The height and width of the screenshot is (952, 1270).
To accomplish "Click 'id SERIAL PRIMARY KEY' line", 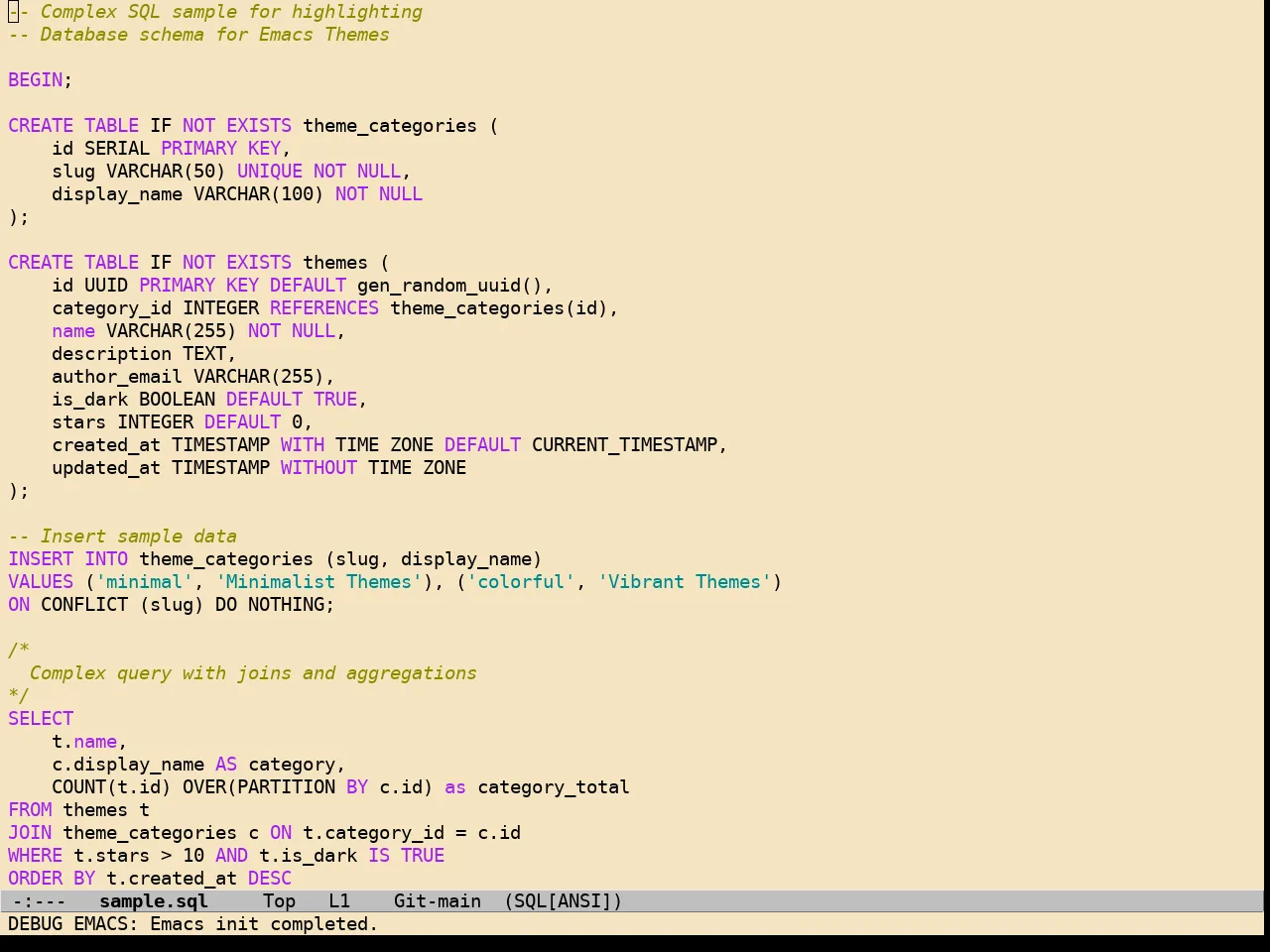I will pos(171,149).
